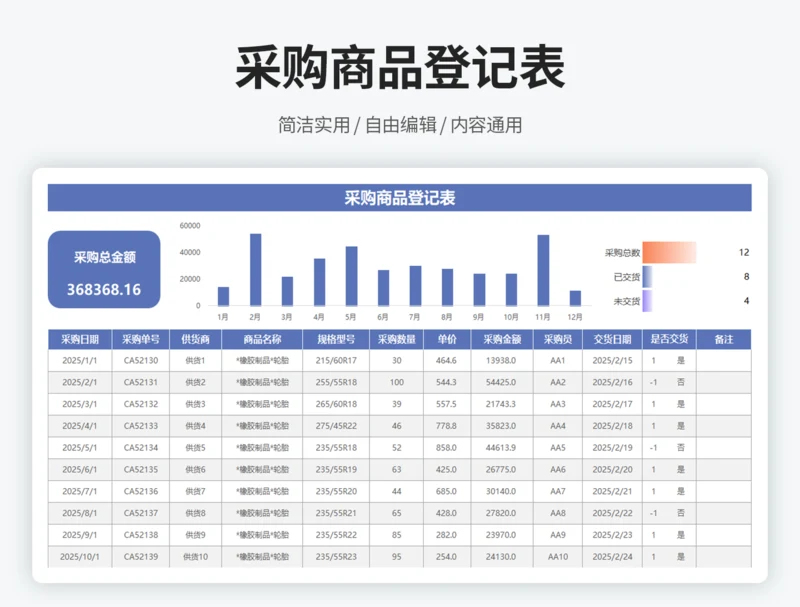Click spec cell 215/60R17
800x607 pixels.
(x=336, y=360)
